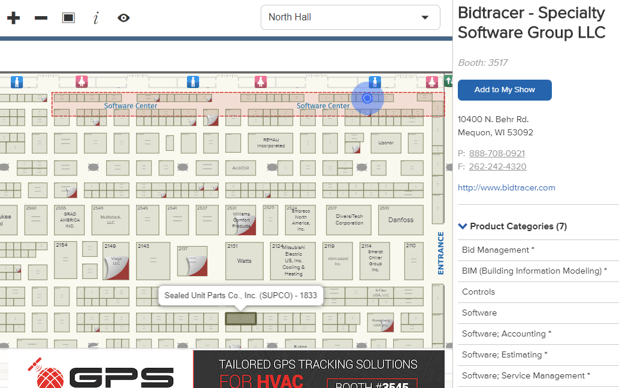Click the fit-to-screen rectangle icon
Screen dimensions: 619x388
(x=68, y=18)
